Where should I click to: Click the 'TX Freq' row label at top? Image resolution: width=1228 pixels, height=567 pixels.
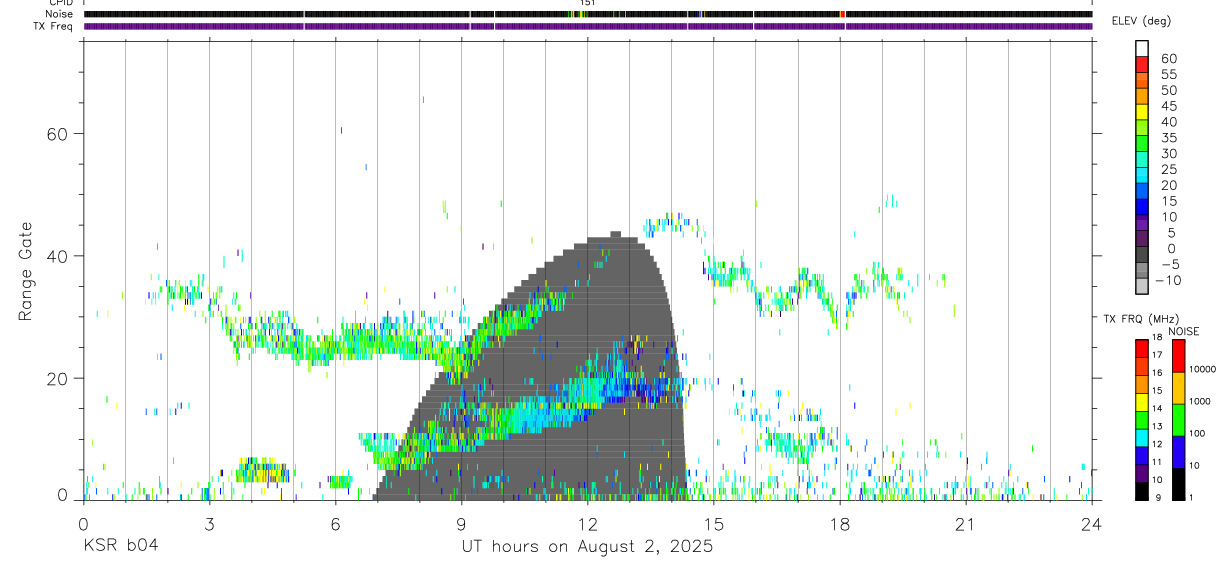pos(55,26)
